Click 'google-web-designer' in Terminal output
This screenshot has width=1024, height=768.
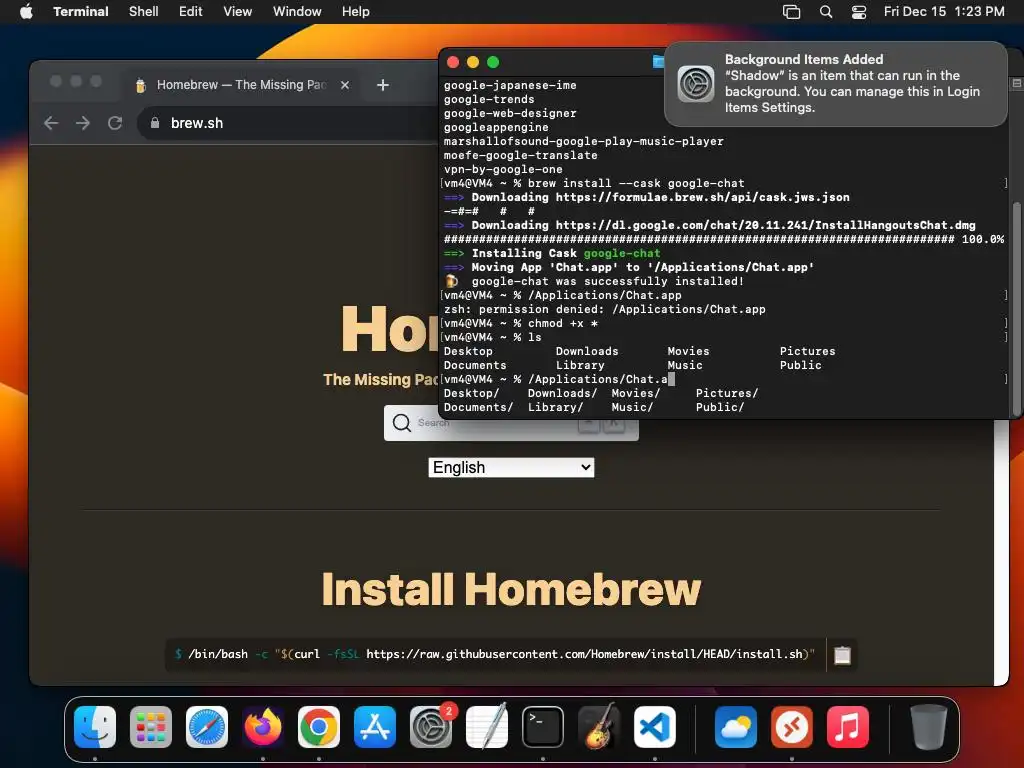[x=510, y=113]
